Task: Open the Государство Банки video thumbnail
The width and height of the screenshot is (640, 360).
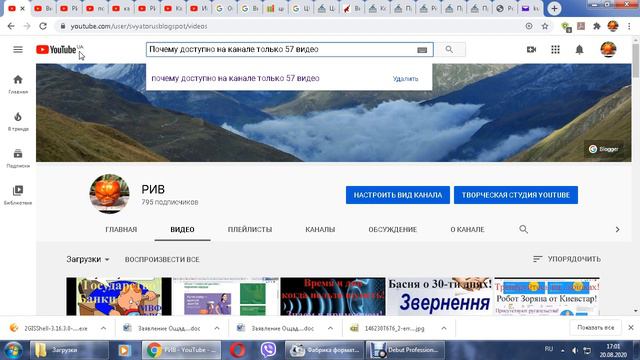Action: point(119,297)
